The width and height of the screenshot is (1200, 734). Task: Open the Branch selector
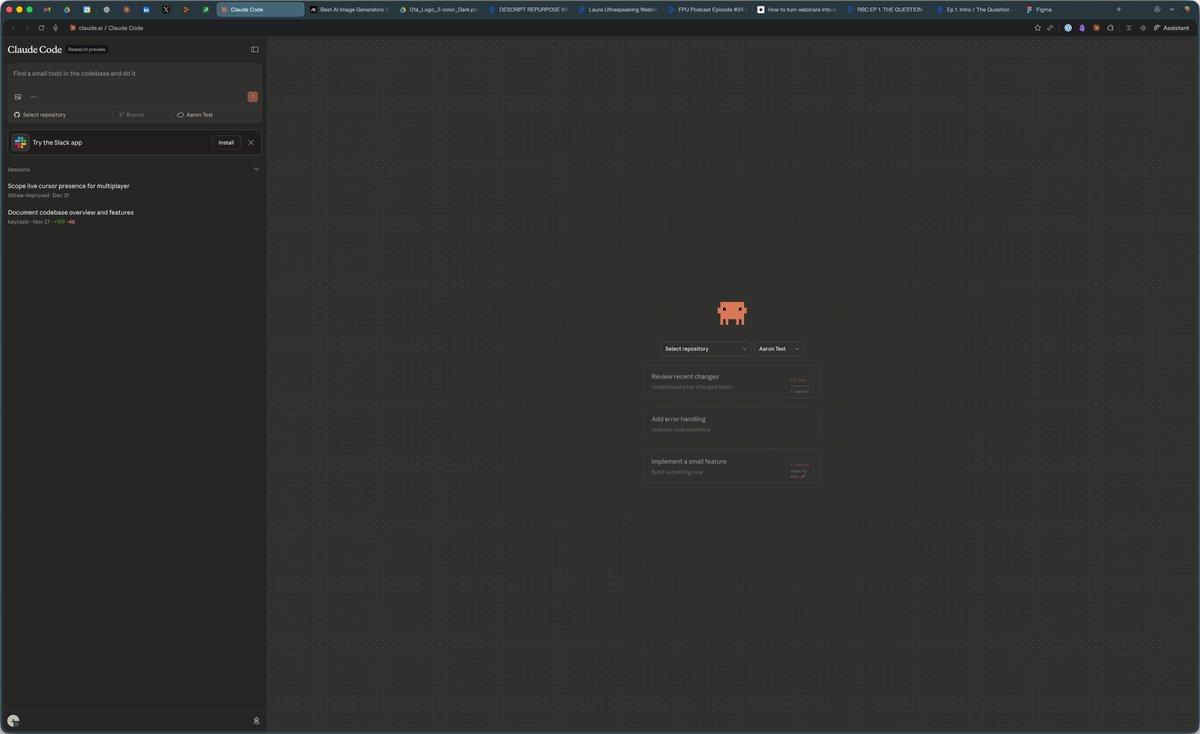tap(131, 115)
